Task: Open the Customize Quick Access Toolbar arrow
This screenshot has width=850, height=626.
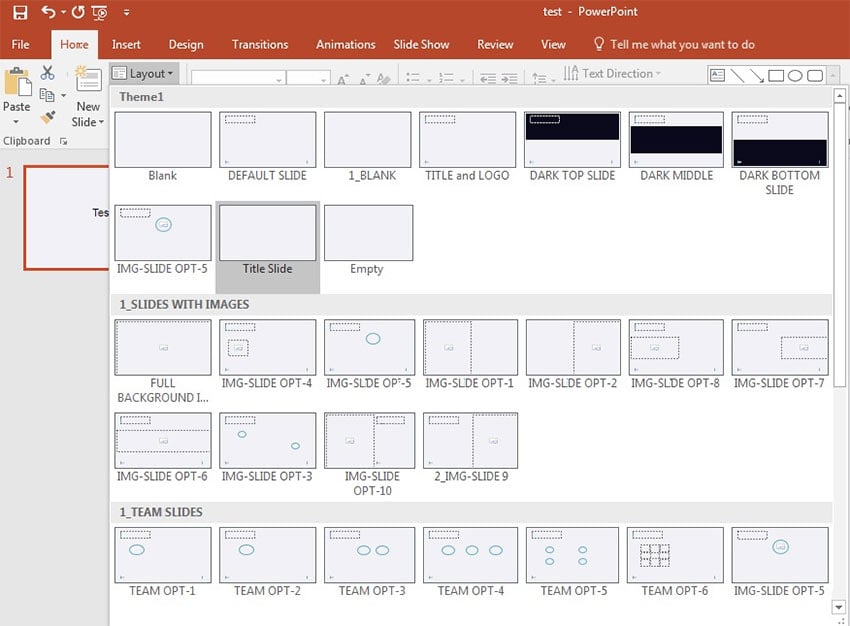Action: pyautogui.click(x=126, y=13)
